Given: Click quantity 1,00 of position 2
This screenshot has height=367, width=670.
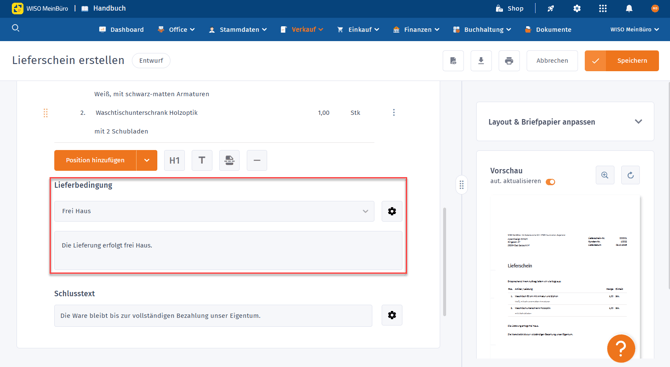Looking at the screenshot, I should (x=323, y=113).
